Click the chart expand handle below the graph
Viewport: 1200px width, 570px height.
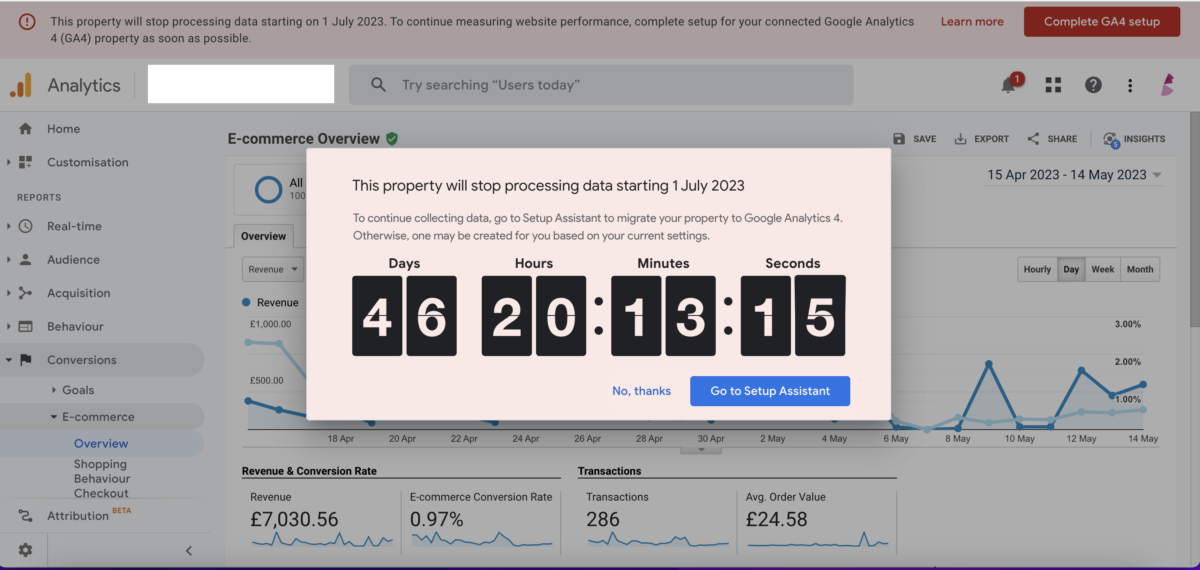tap(701, 449)
